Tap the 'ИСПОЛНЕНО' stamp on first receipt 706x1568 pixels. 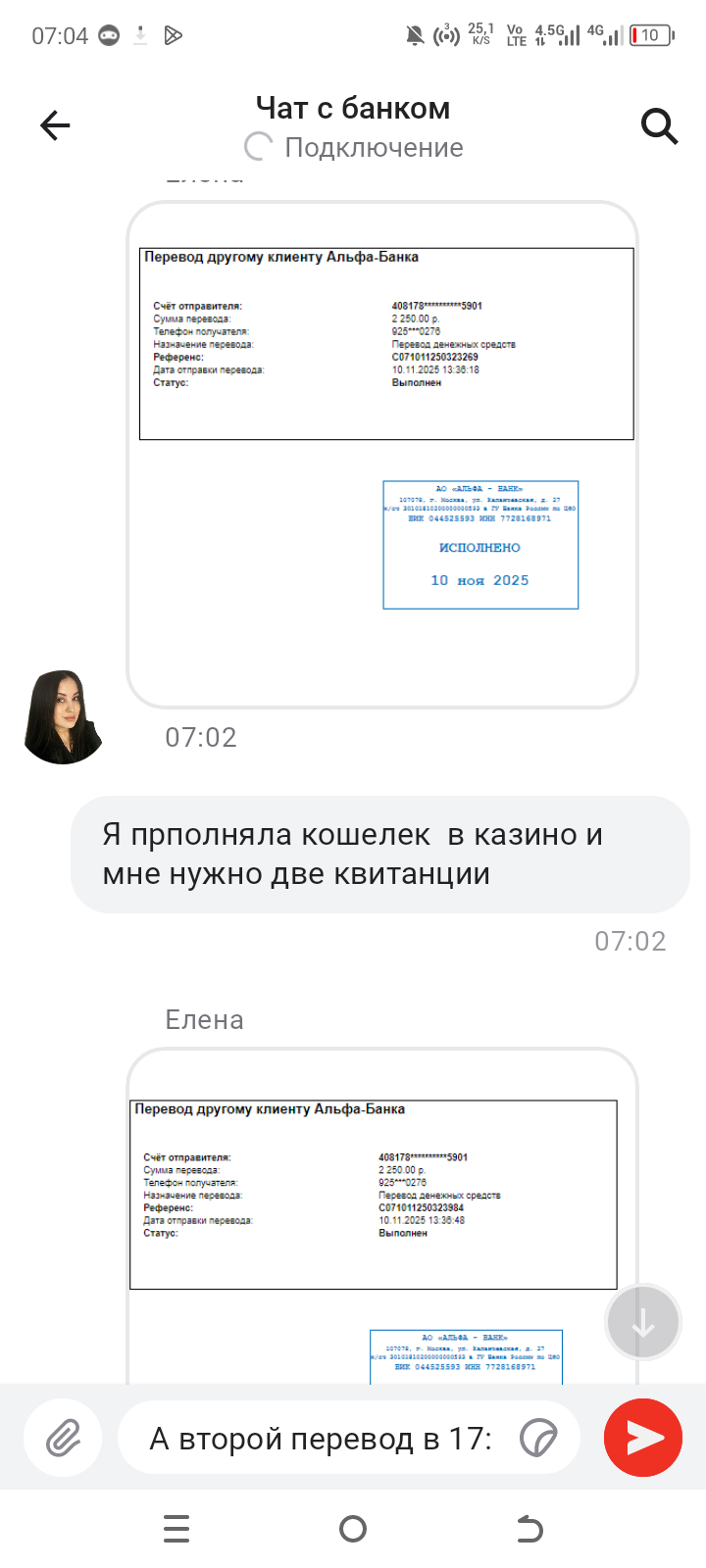[479, 548]
